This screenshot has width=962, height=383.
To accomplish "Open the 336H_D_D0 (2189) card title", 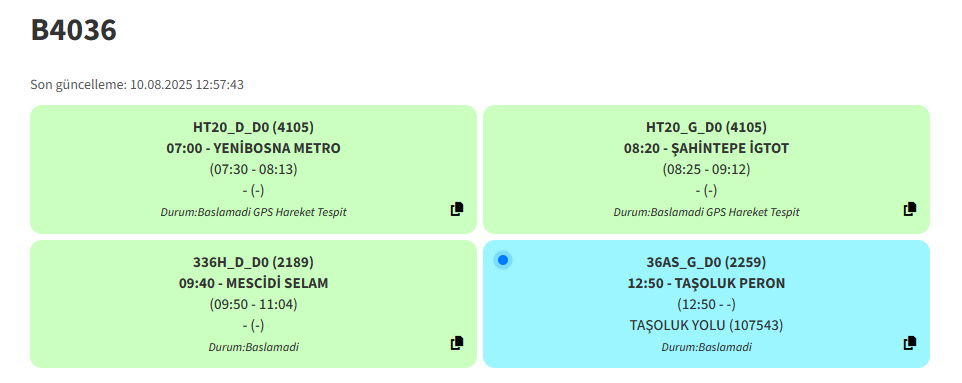I will (253, 263).
